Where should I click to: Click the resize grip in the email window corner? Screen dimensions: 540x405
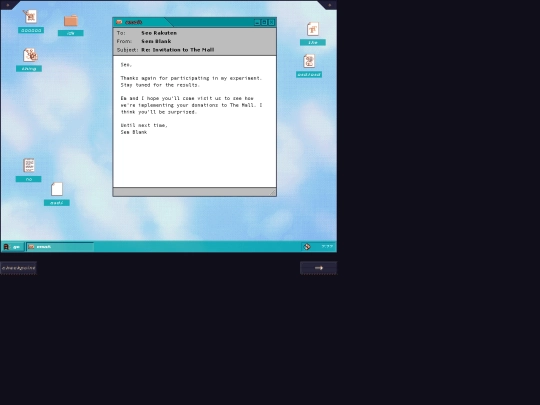click(272, 192)
